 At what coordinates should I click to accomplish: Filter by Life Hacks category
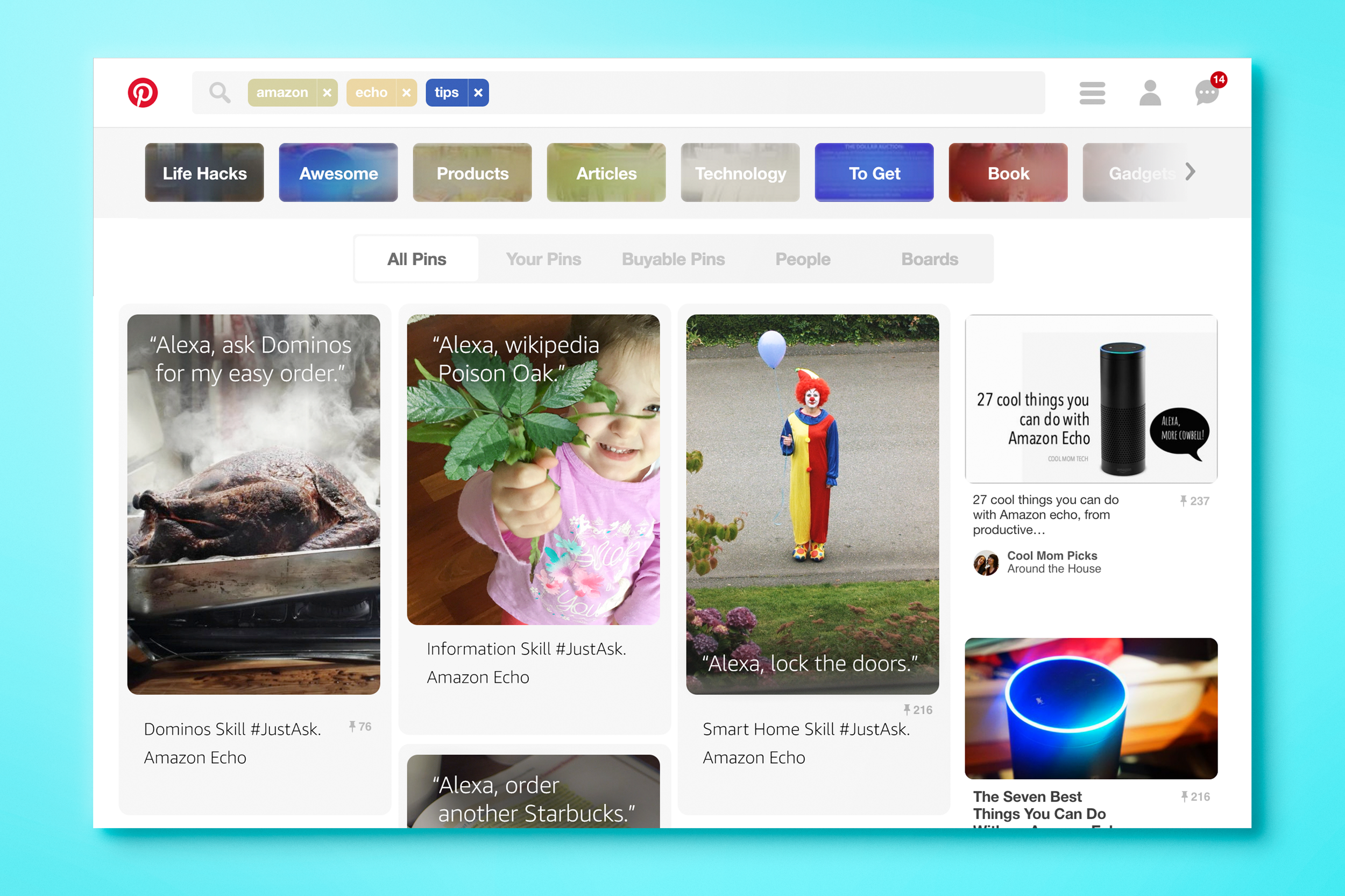(204, 173)
